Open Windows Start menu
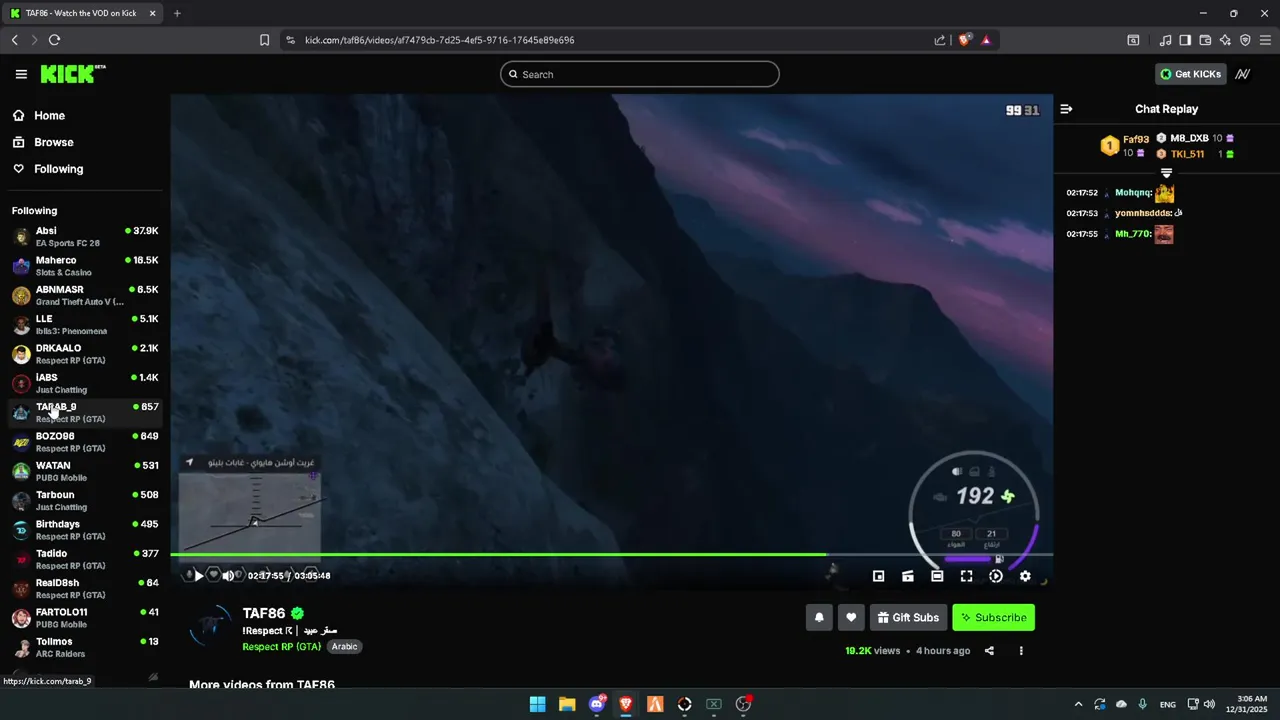 [537, 704]
